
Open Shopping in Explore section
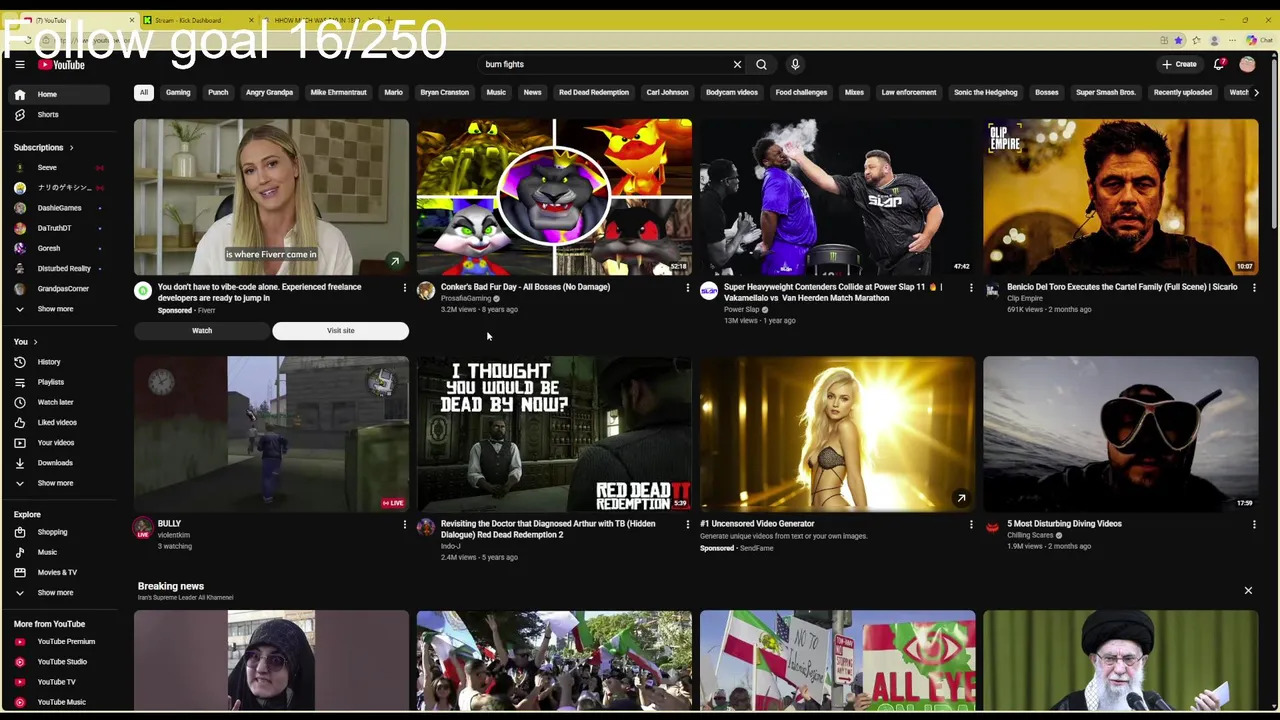(x=61, y=532)
